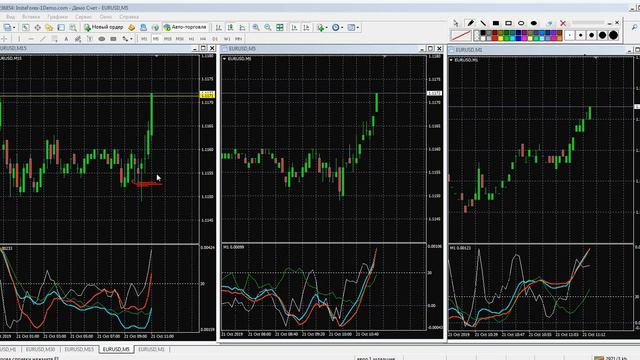Switch to the EURUSD,M30 chart tab

40,349
